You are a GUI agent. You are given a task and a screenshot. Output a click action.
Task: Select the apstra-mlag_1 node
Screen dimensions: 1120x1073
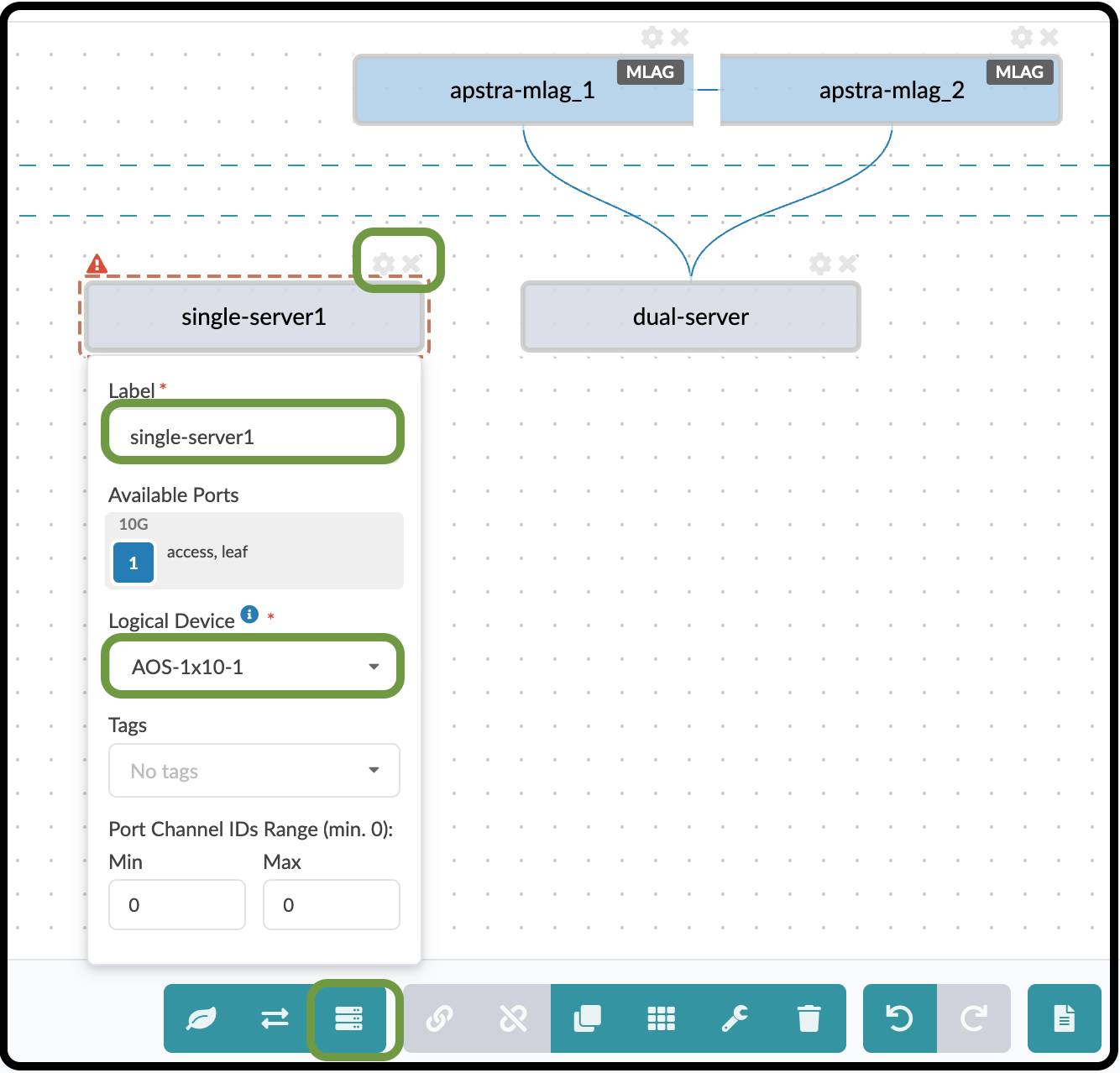(523, 90)
